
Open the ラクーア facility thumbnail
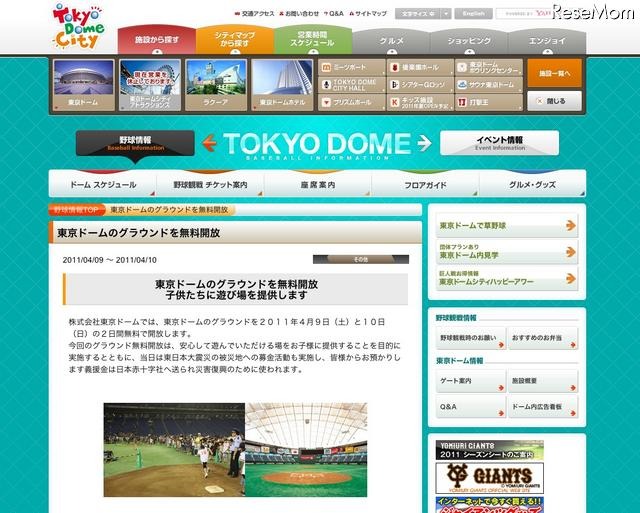click(216, 85)
